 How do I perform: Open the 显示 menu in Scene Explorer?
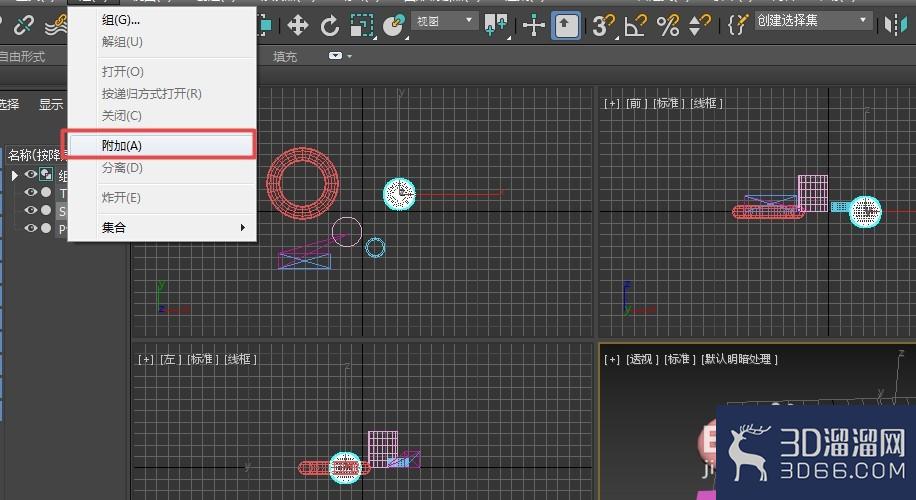point(51,105)
